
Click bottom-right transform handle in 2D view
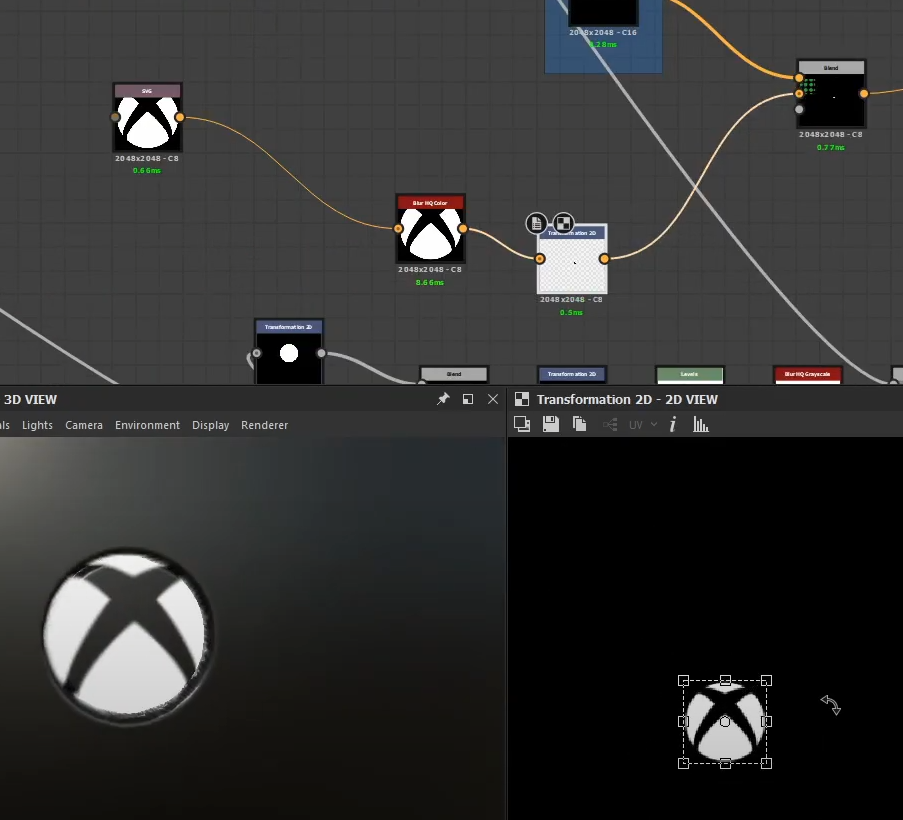coord(767,763)
